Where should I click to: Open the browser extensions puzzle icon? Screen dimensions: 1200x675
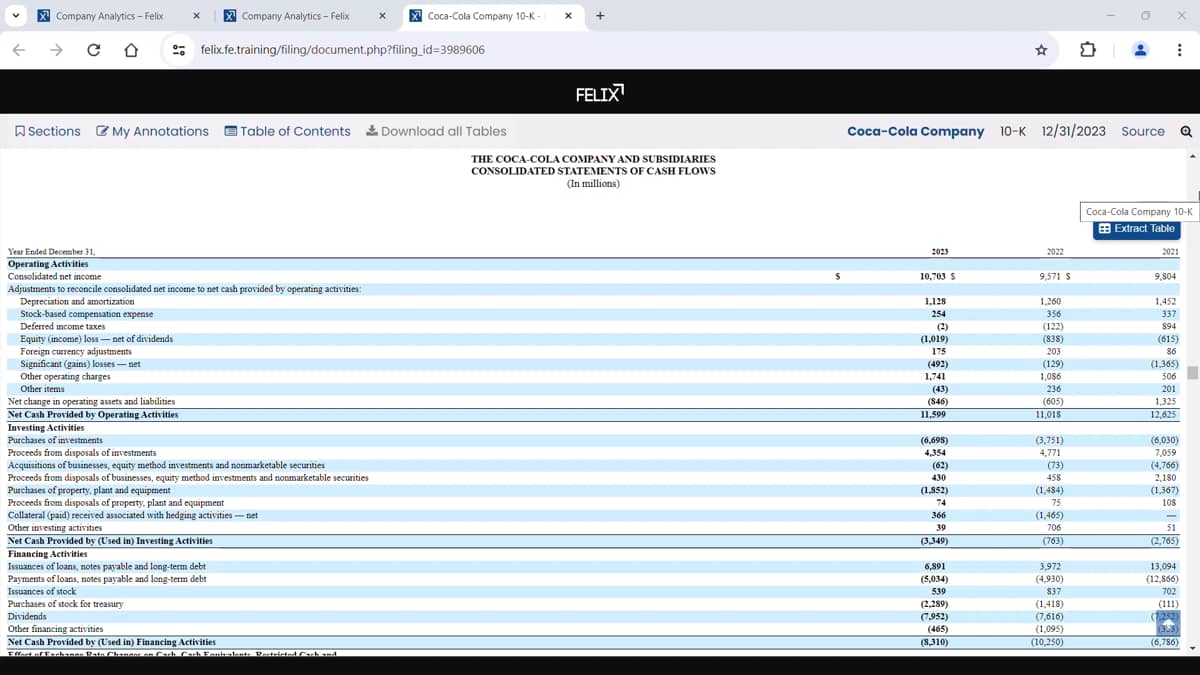coord(1089,50)
